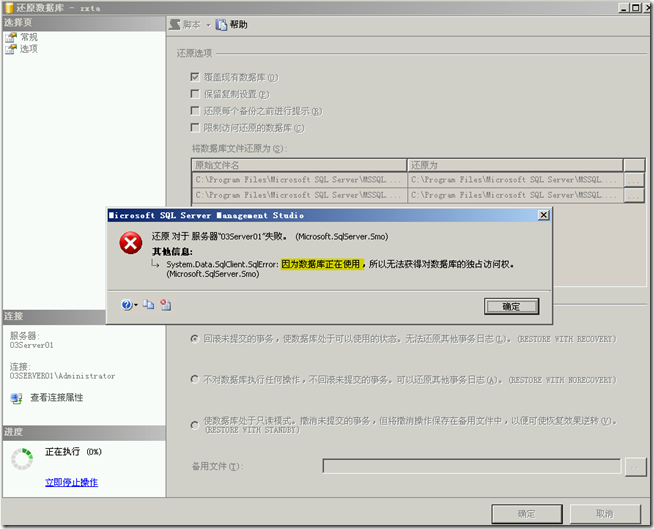Click the 还原为 column header
This screenshot has height=529, width=654.
coord(515,165)
